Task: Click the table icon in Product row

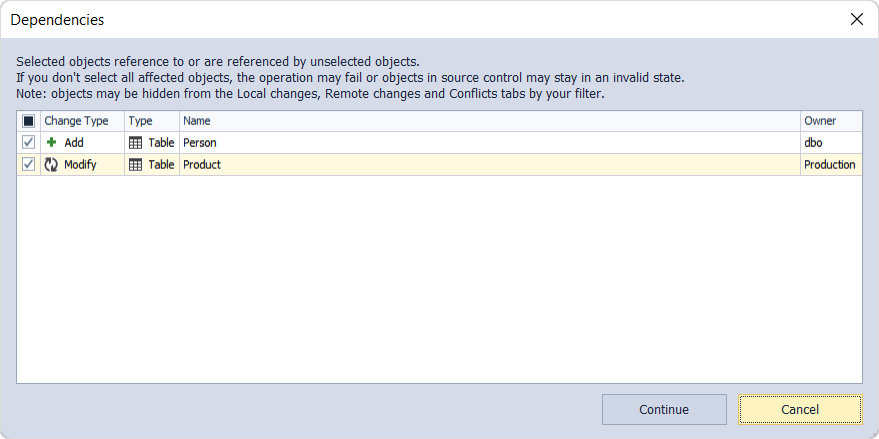Action: [x=135, y=164]
